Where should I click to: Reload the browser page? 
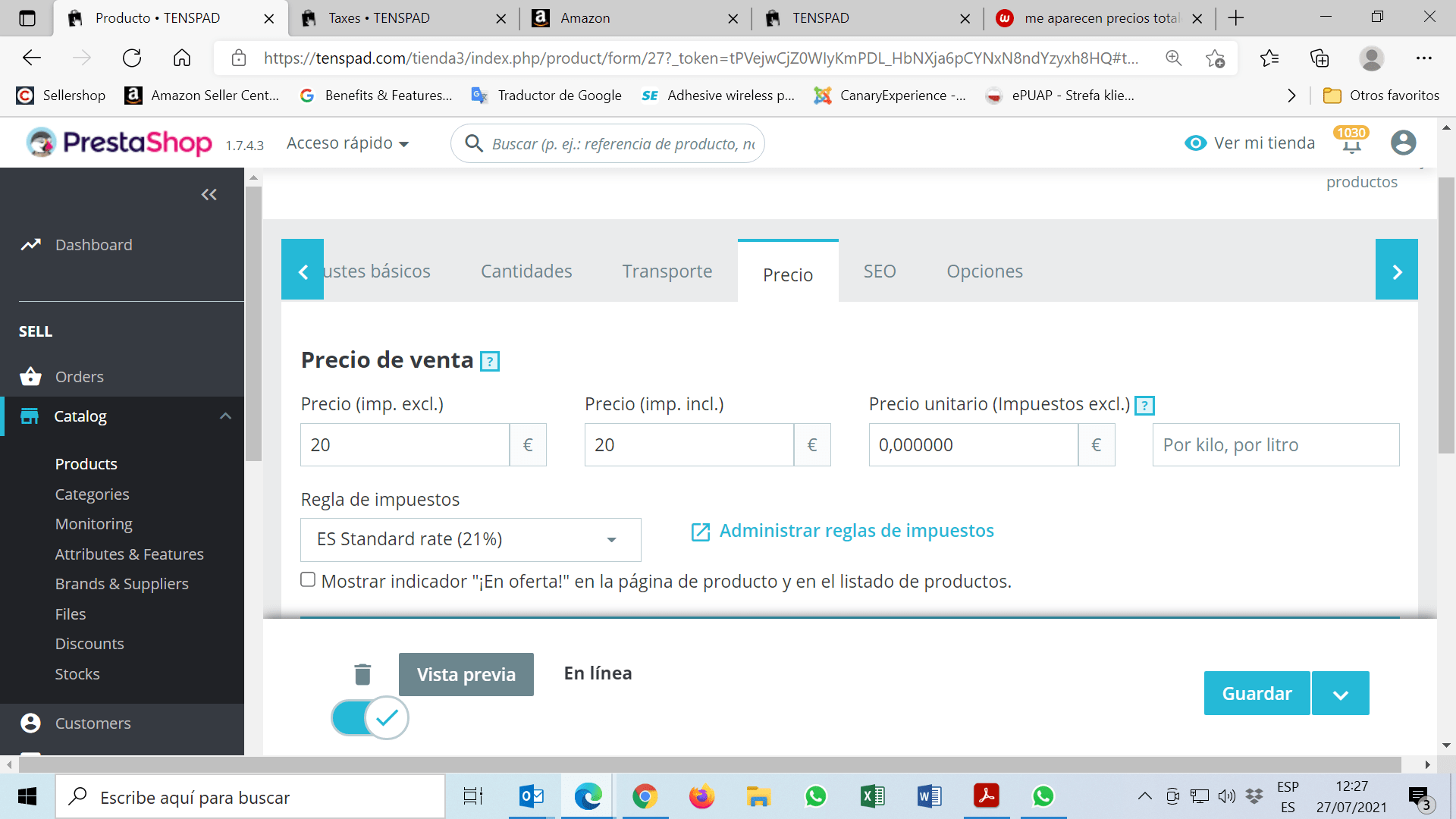coord(132,58)
